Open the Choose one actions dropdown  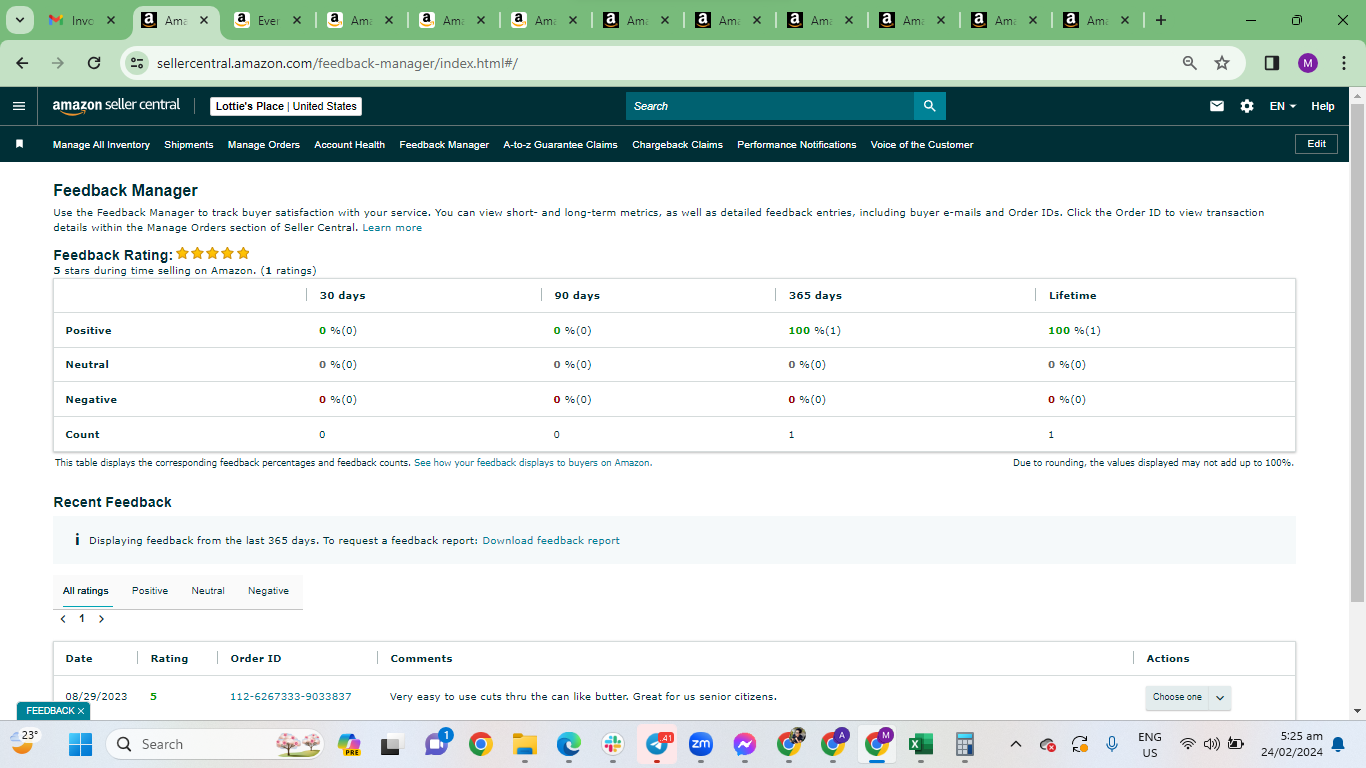pyautogui.click(x=1188, y=697)
